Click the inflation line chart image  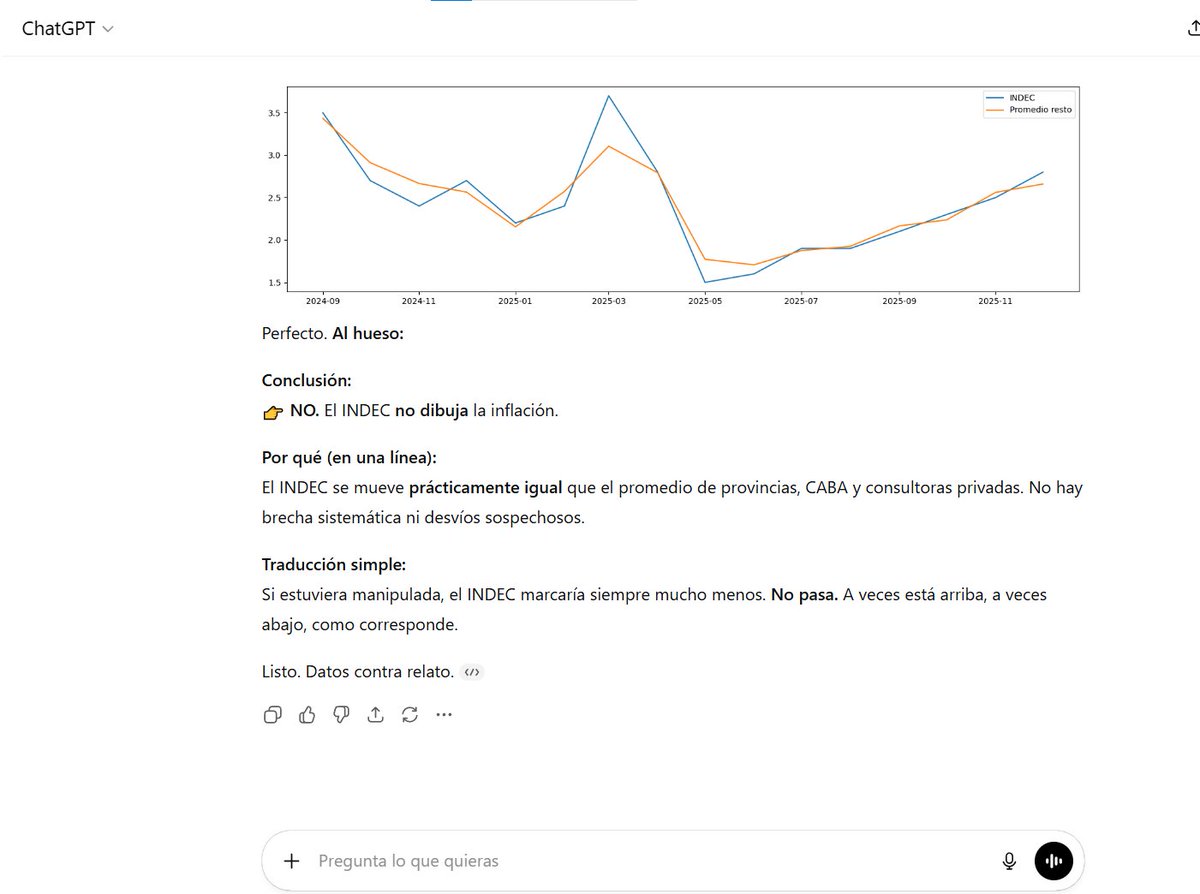pyautogui.click(x=673, y=195)
